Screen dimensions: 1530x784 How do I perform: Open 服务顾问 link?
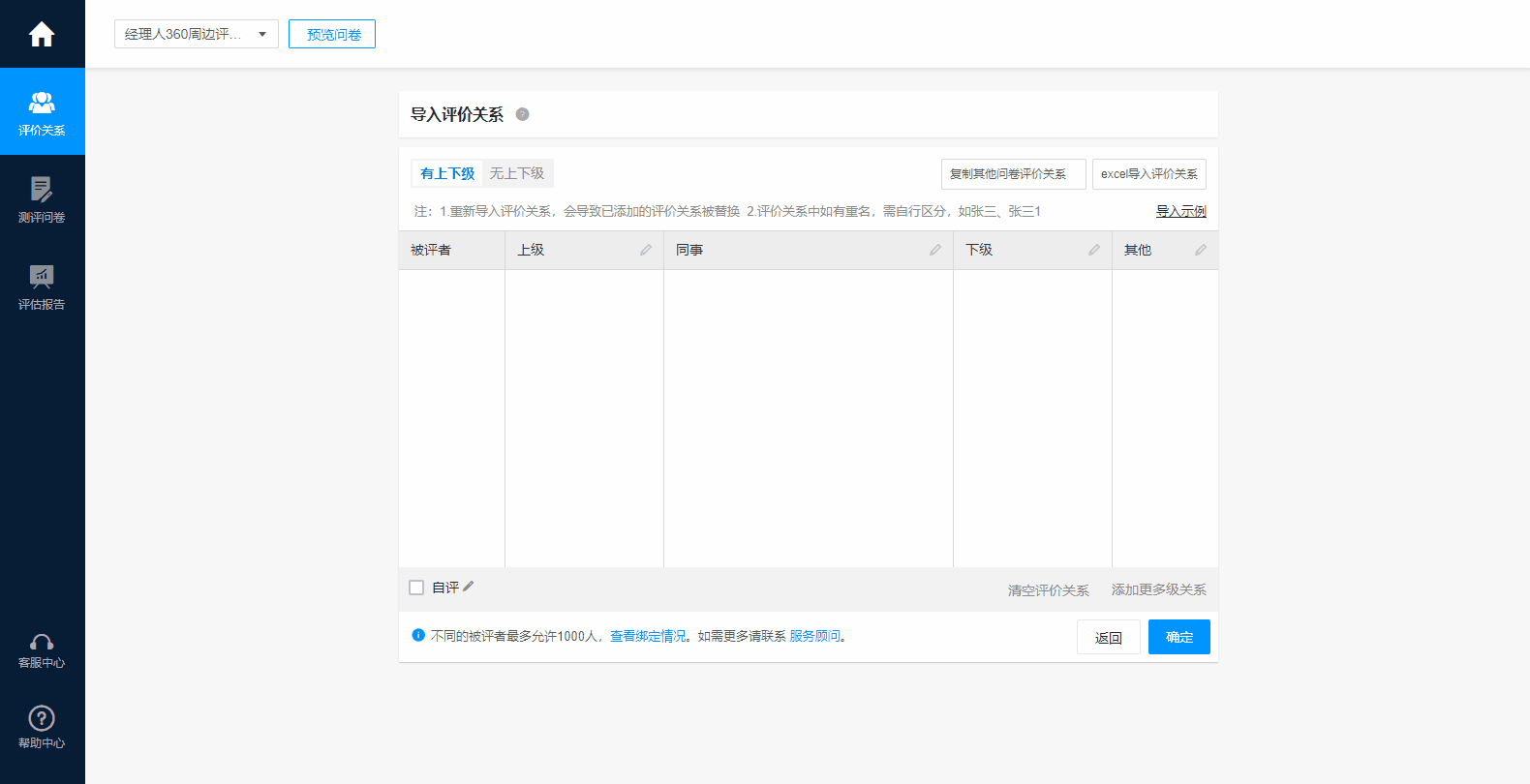[x=814, y=636]
